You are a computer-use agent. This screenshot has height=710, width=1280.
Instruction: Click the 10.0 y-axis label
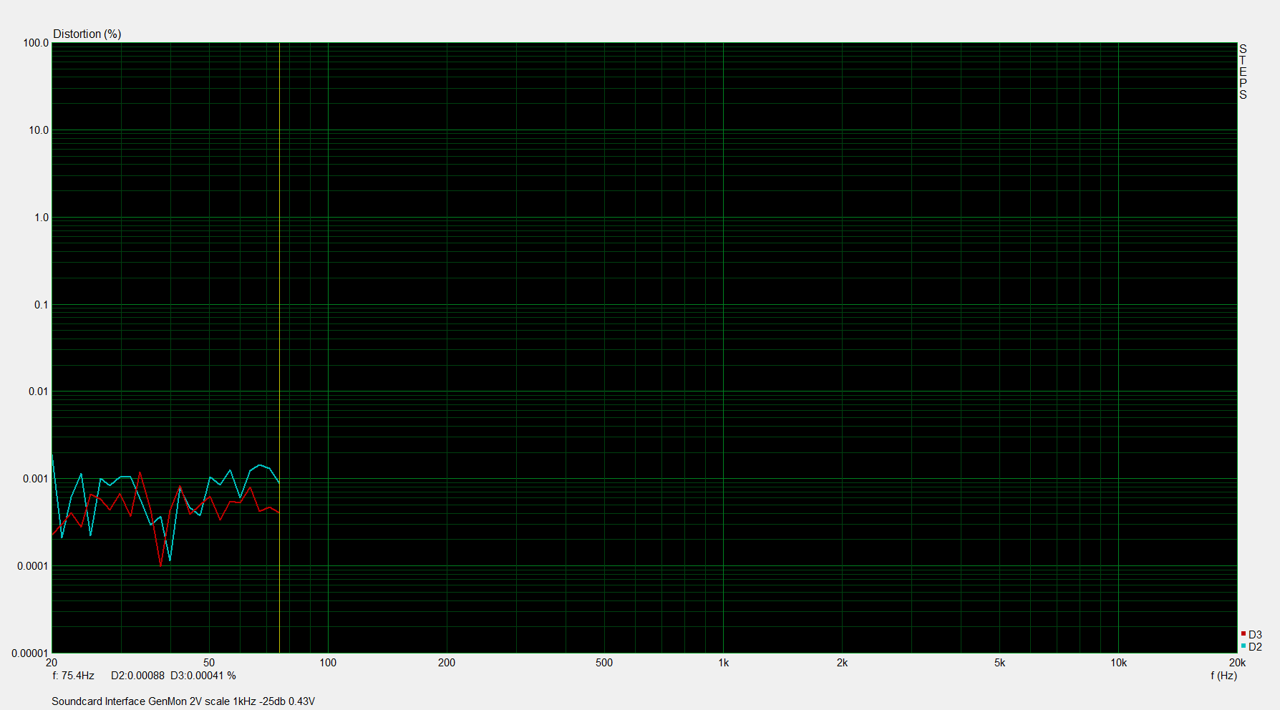click(40, 131)
